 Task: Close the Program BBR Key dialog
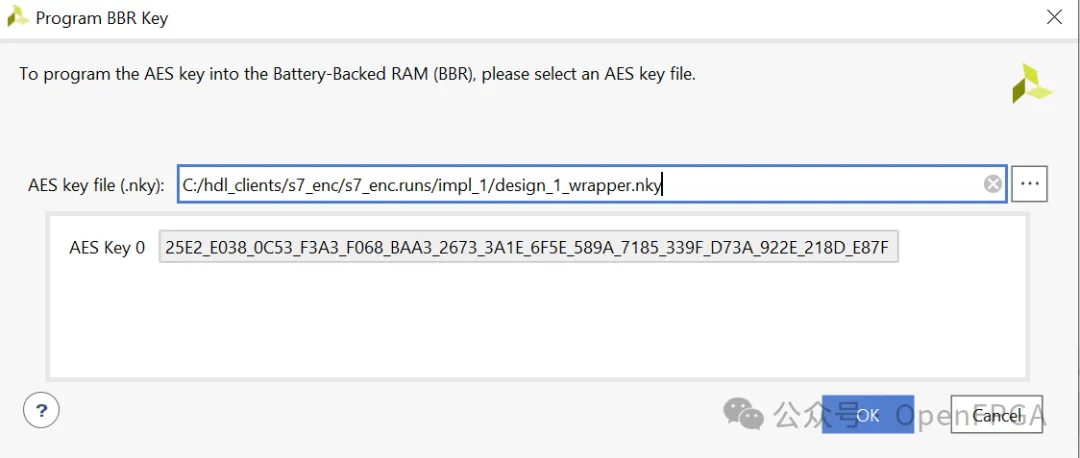[x=1054, y=17]
